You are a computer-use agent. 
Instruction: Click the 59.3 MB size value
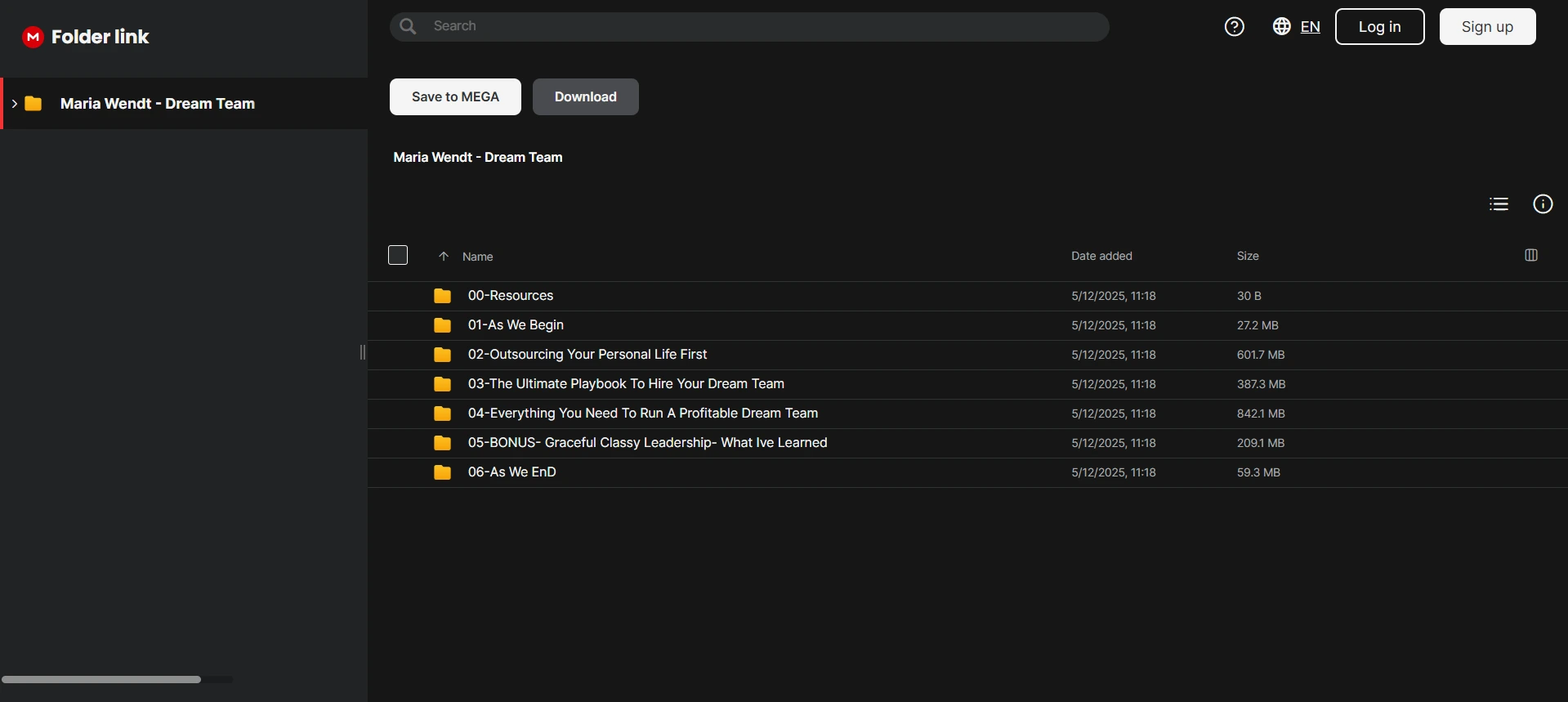click(x=1258, y=472)
